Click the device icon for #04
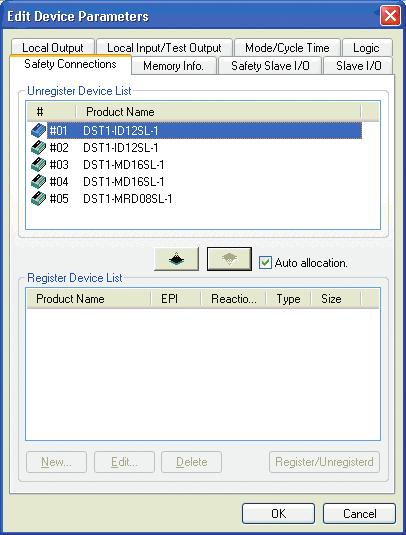406x535 pixels. click(x=38, y=182)
